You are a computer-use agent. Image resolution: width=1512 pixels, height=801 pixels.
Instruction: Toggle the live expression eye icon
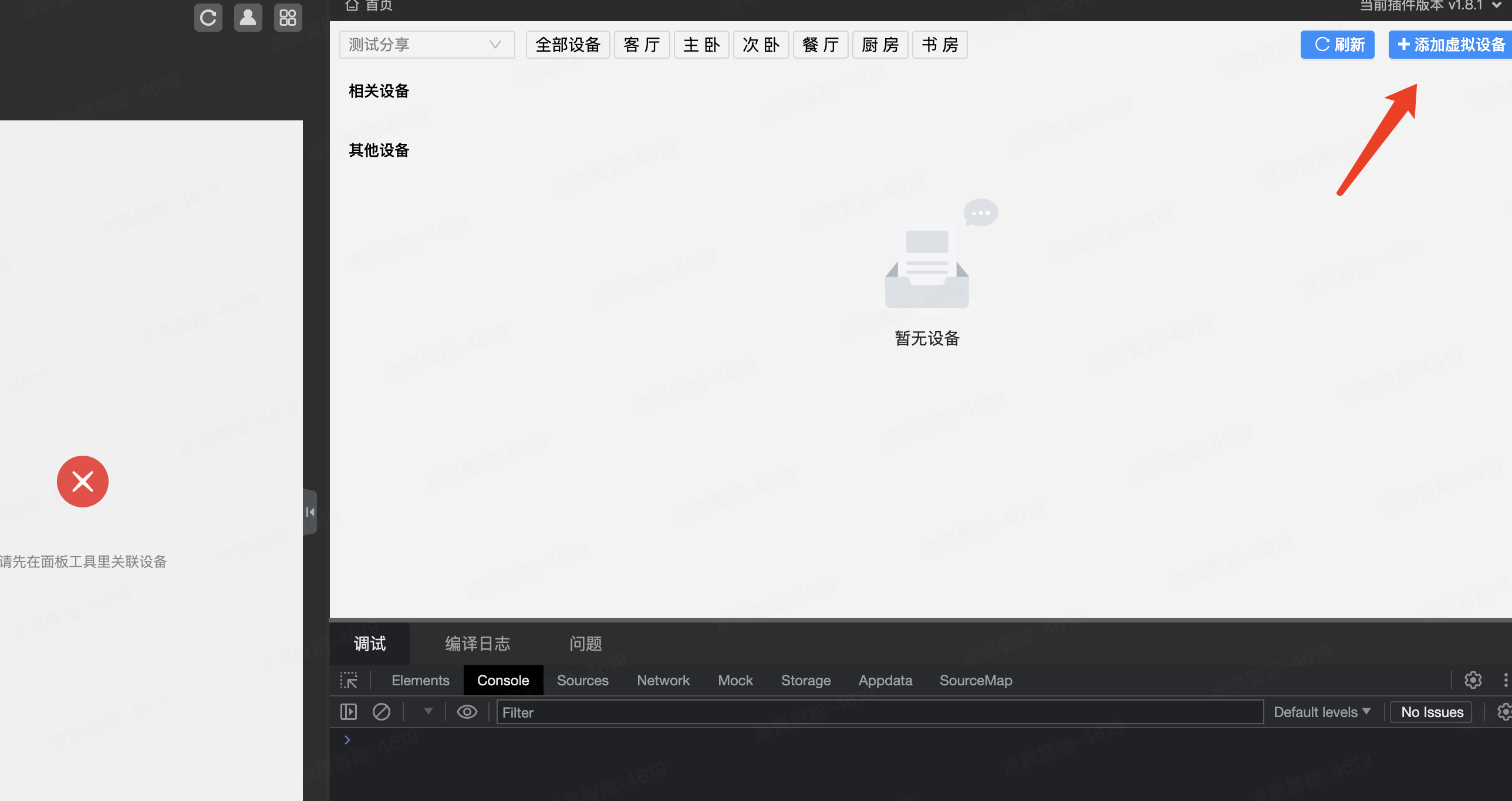pyautogui.click(x=467, y=712)
